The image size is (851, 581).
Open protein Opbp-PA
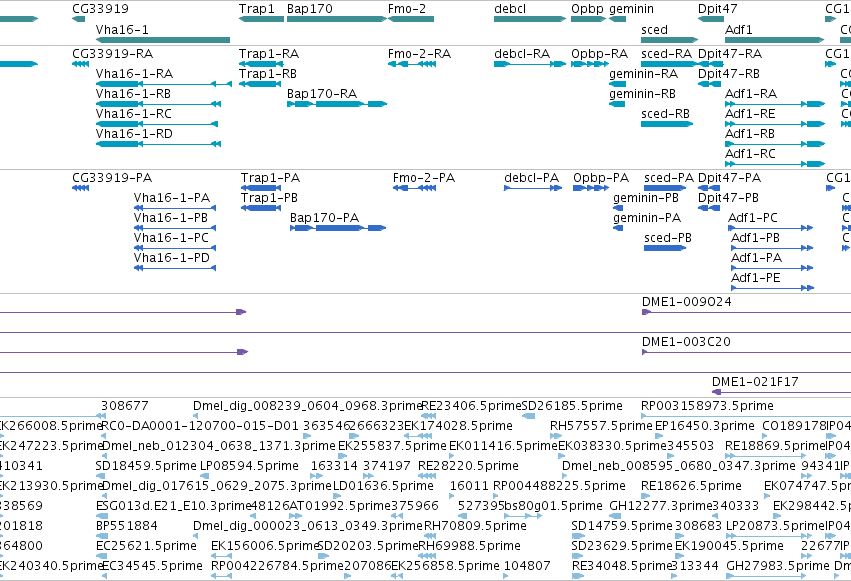tap(601, 178)
